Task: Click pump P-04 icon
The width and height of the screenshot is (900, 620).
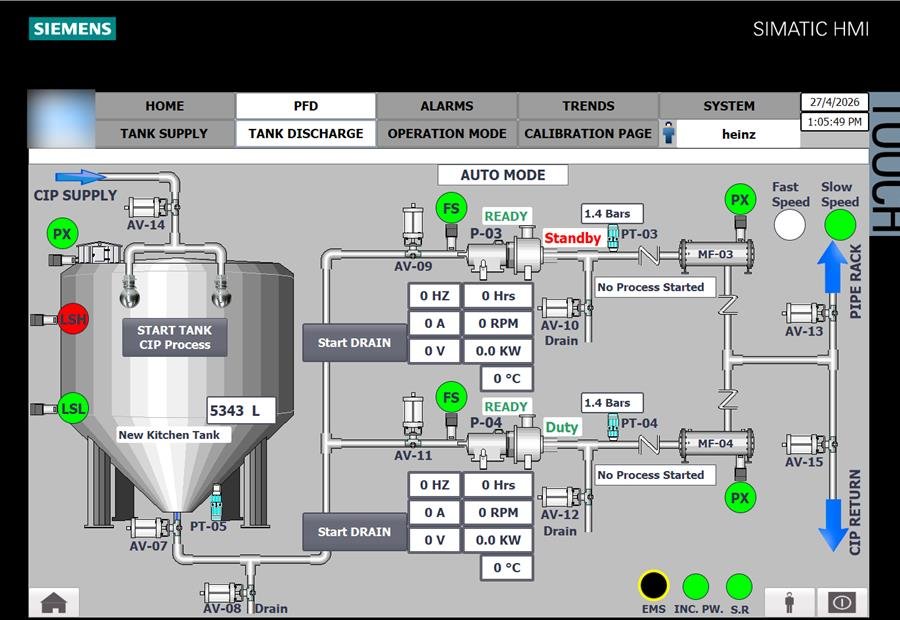Action: pos(504,443)
